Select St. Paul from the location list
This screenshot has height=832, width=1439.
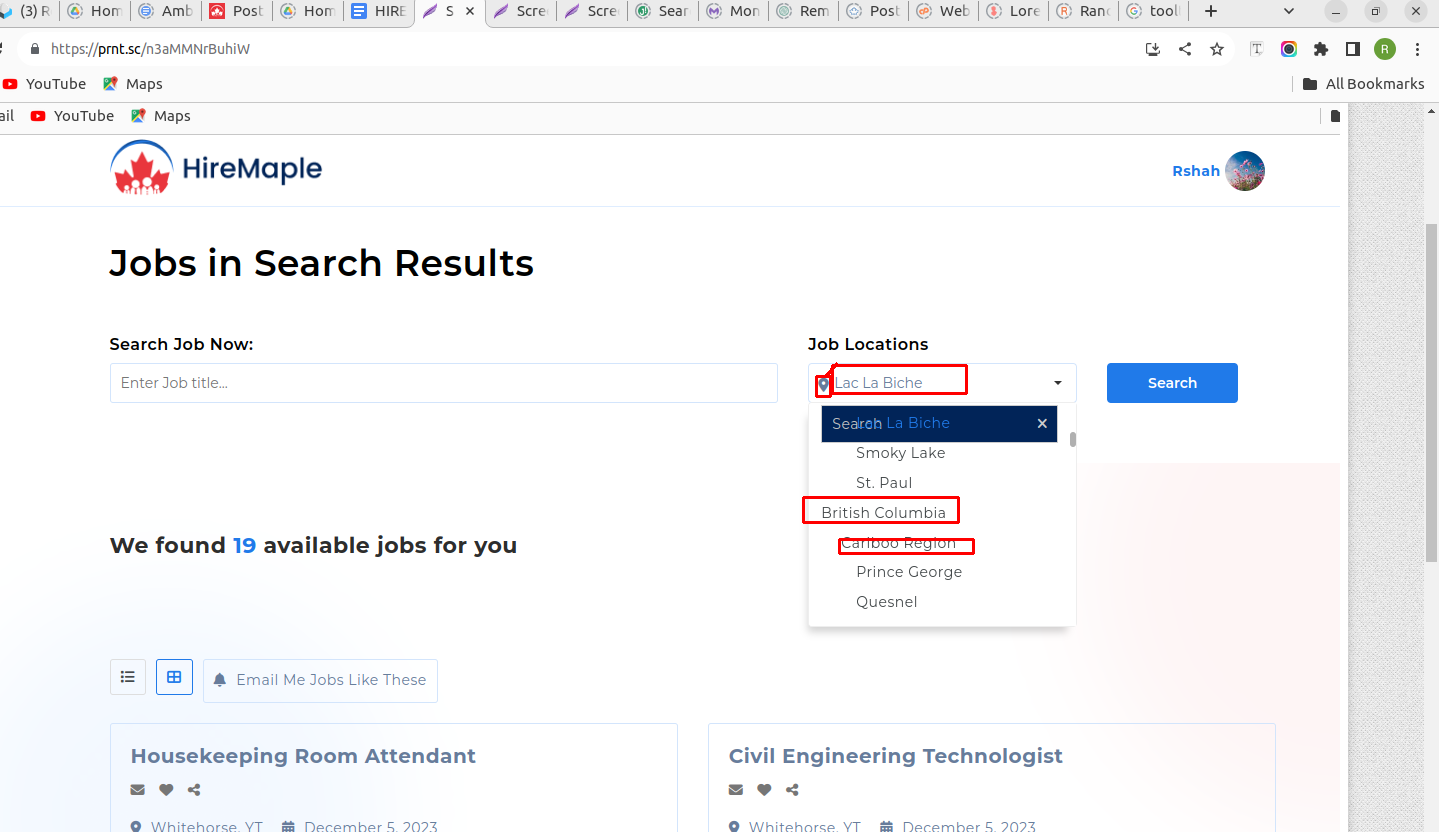pos(884,483)
